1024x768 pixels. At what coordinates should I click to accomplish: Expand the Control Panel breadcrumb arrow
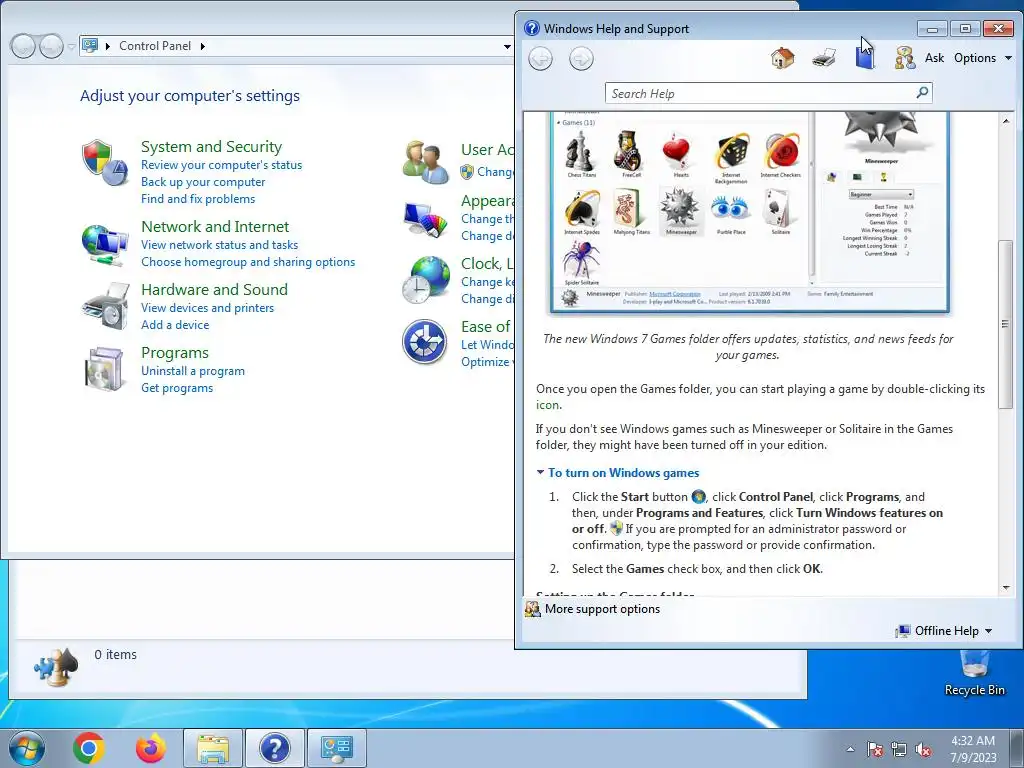[x=202, y=46]
